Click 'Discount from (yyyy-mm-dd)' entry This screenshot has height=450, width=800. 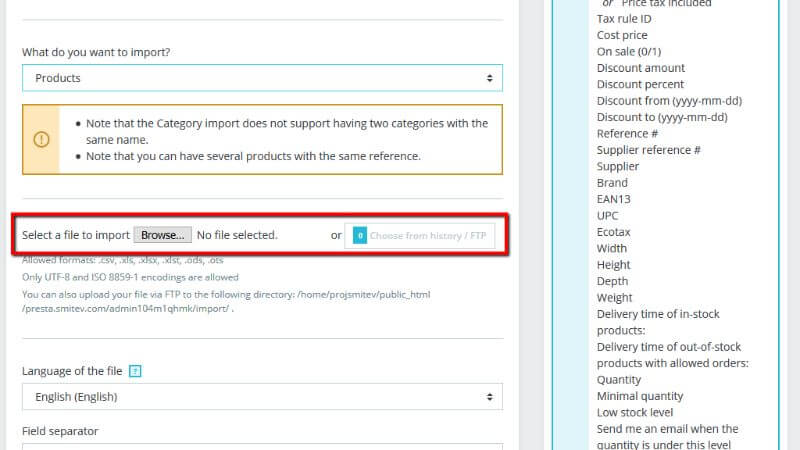[x=669, y=101]
